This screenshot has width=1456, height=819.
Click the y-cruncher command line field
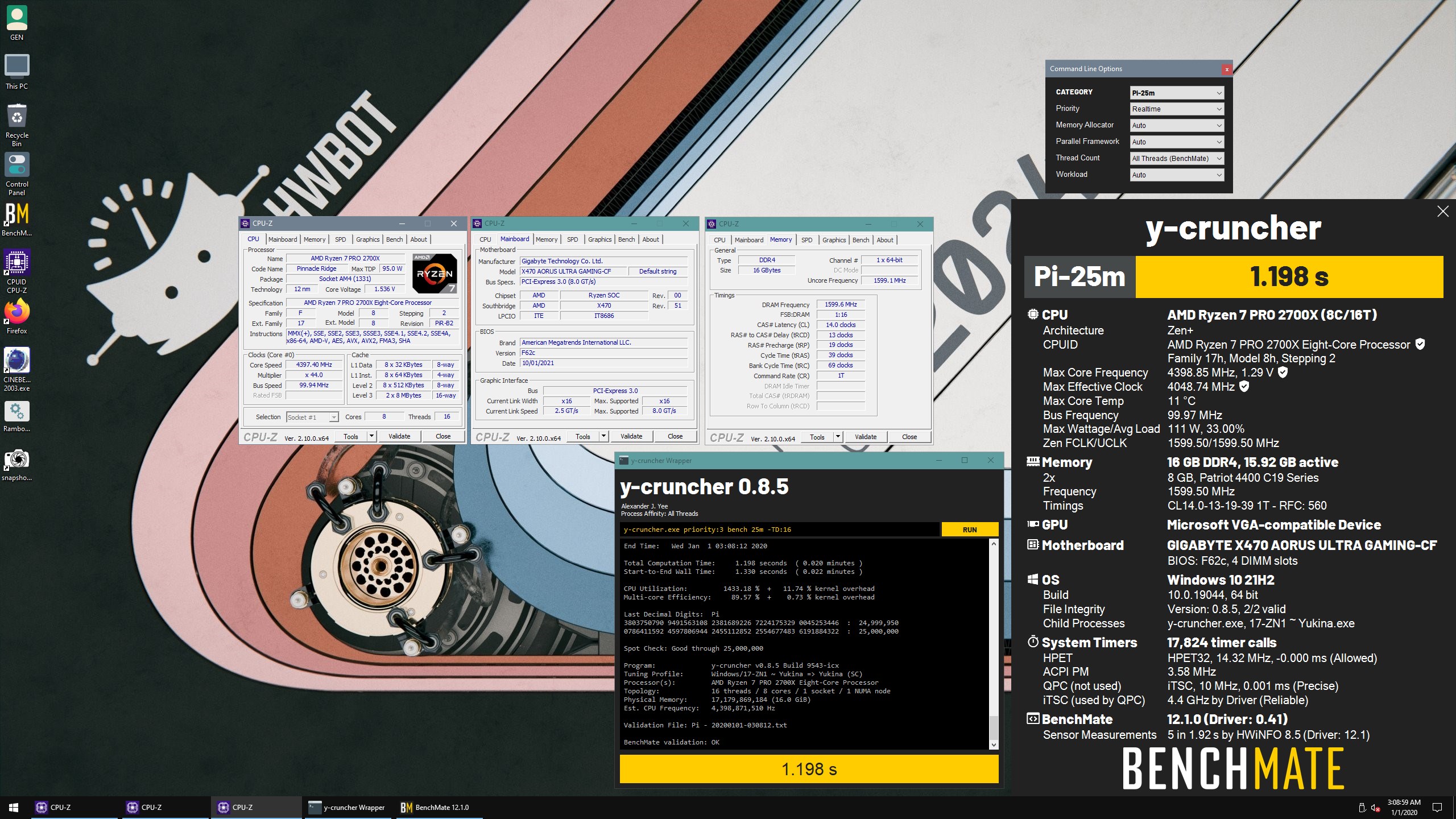(779, 530)
